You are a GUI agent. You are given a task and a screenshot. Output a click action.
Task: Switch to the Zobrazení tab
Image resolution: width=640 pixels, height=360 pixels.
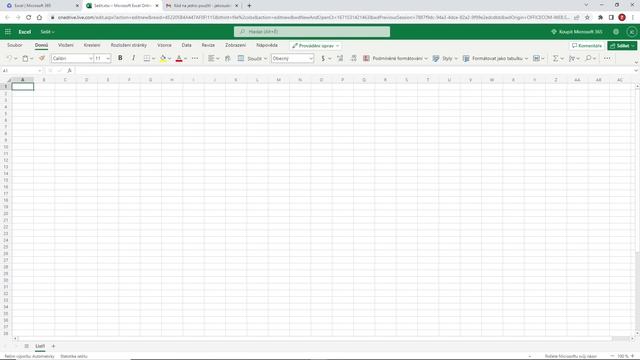236,45
